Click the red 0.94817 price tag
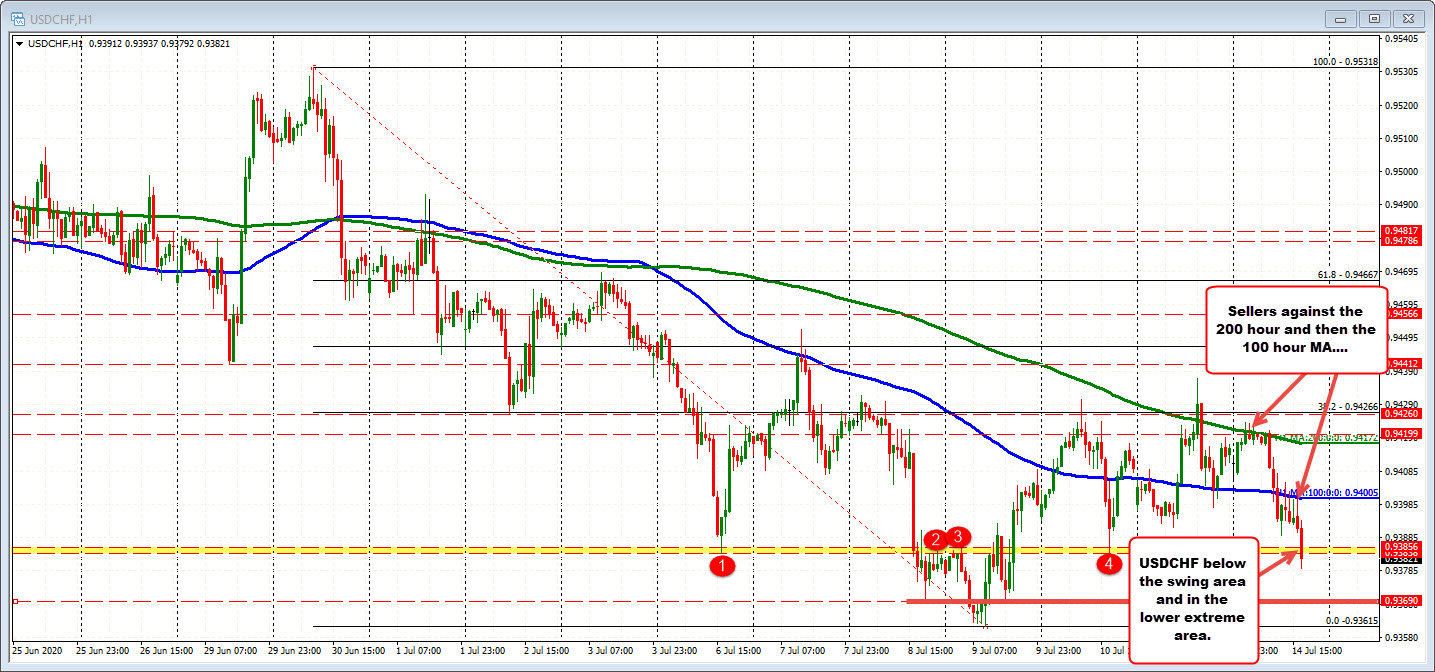 (1401, 231)
